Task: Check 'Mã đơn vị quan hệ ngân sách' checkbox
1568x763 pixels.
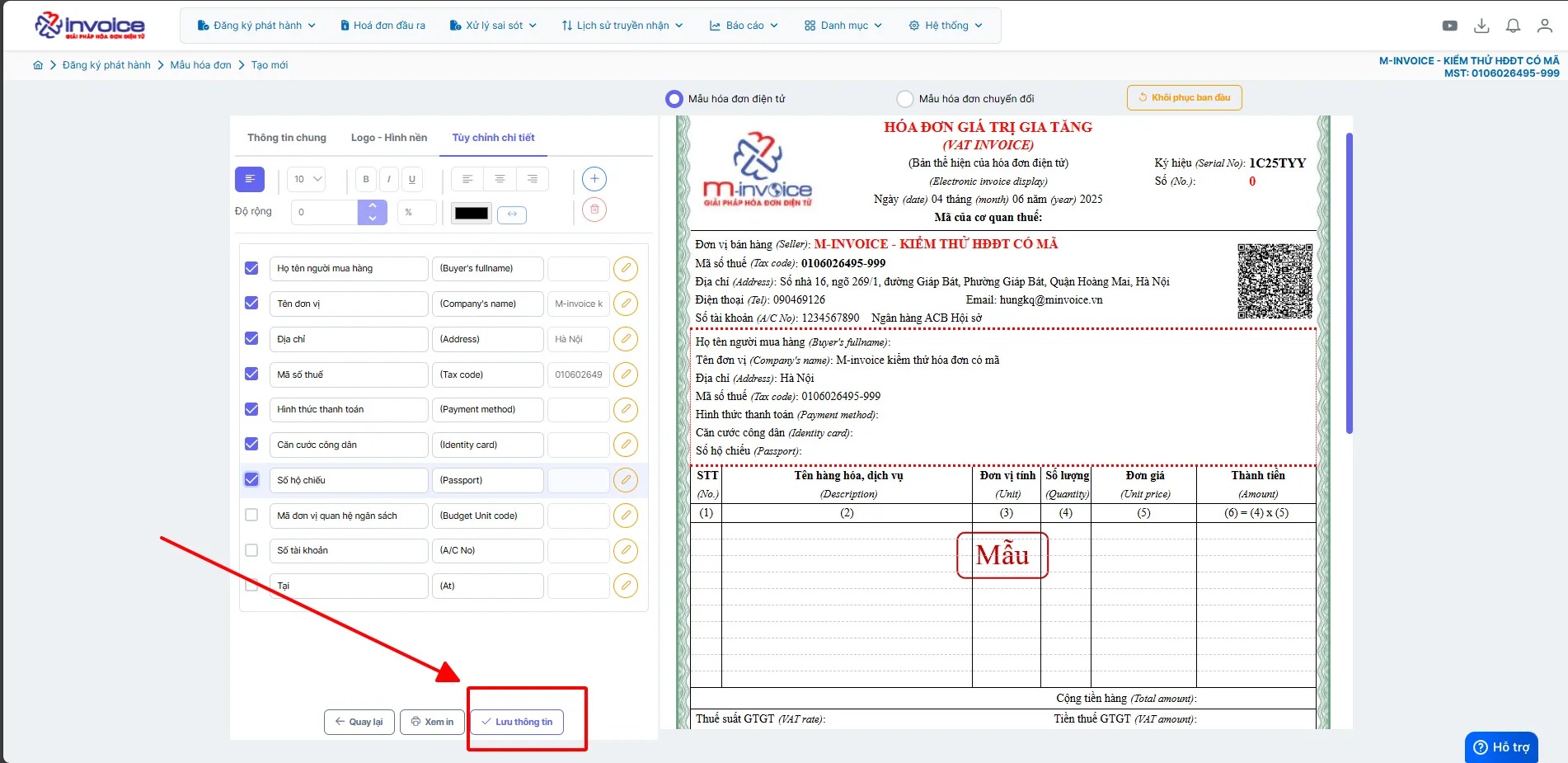Action: pyautogui.click(x=251, y=516)
